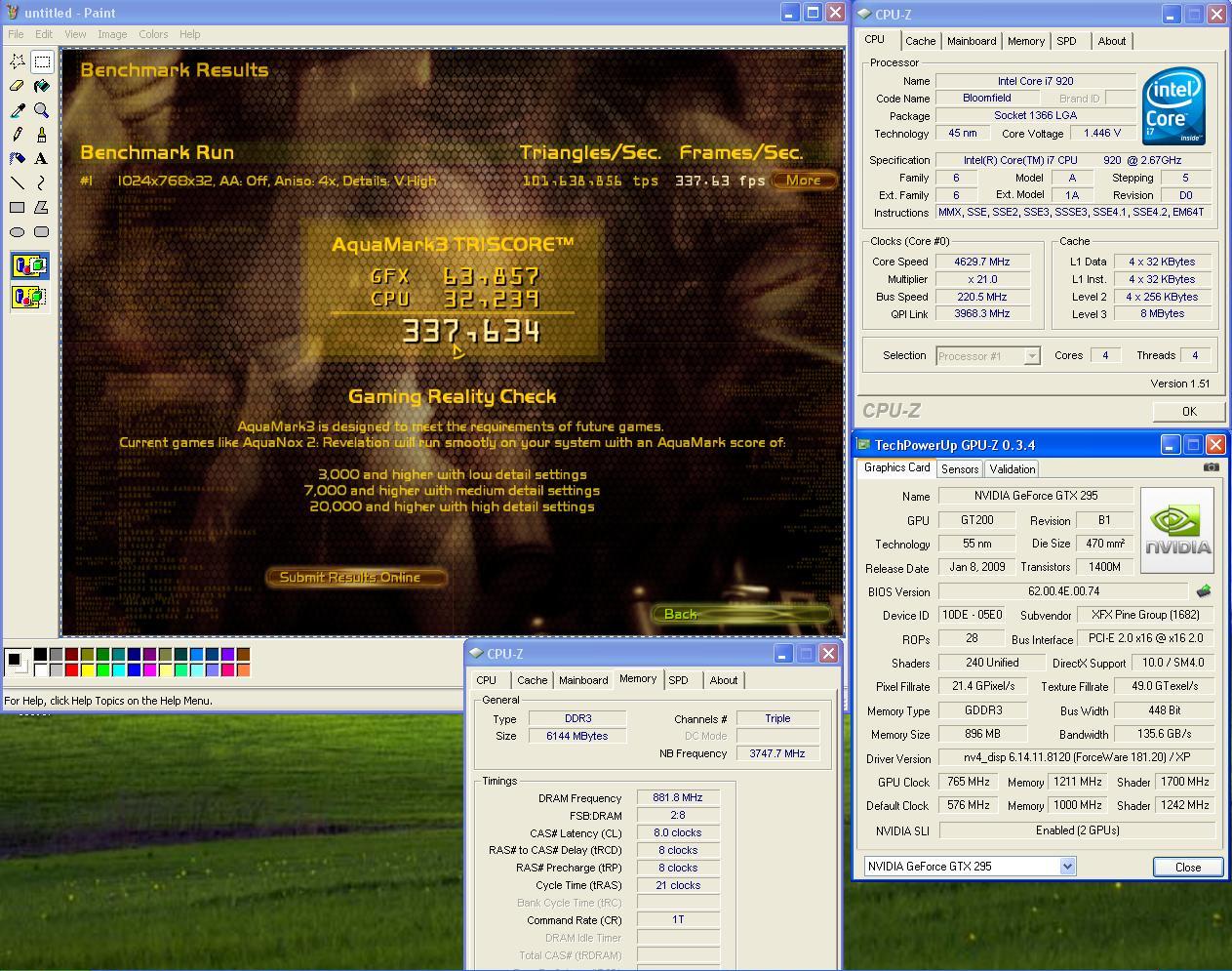Viewport: 1232px width, 971px height.
Task: Select the Text tool (letter A)
Action: click(x=42, y=158)
